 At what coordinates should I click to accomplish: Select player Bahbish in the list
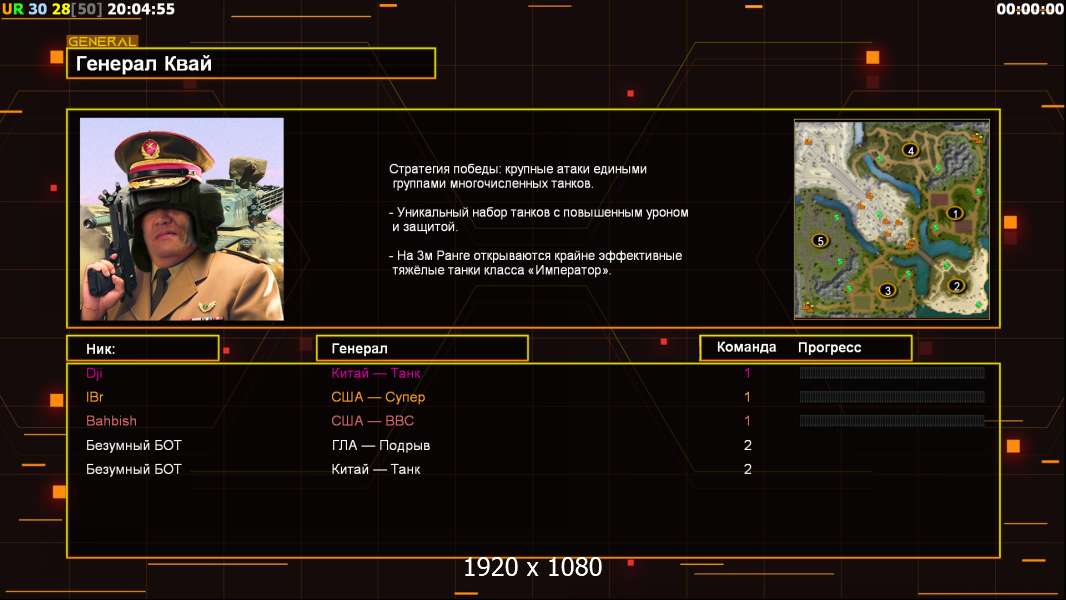pyautogui.click(x=111, y=421)
